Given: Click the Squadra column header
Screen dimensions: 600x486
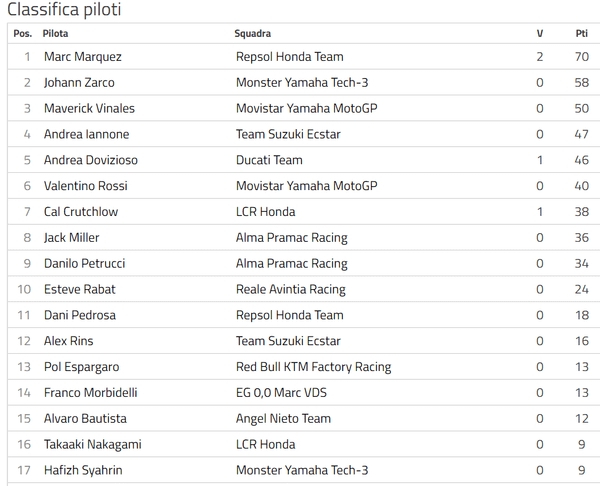Looking at the screenshot, I should tap(253, 34).
